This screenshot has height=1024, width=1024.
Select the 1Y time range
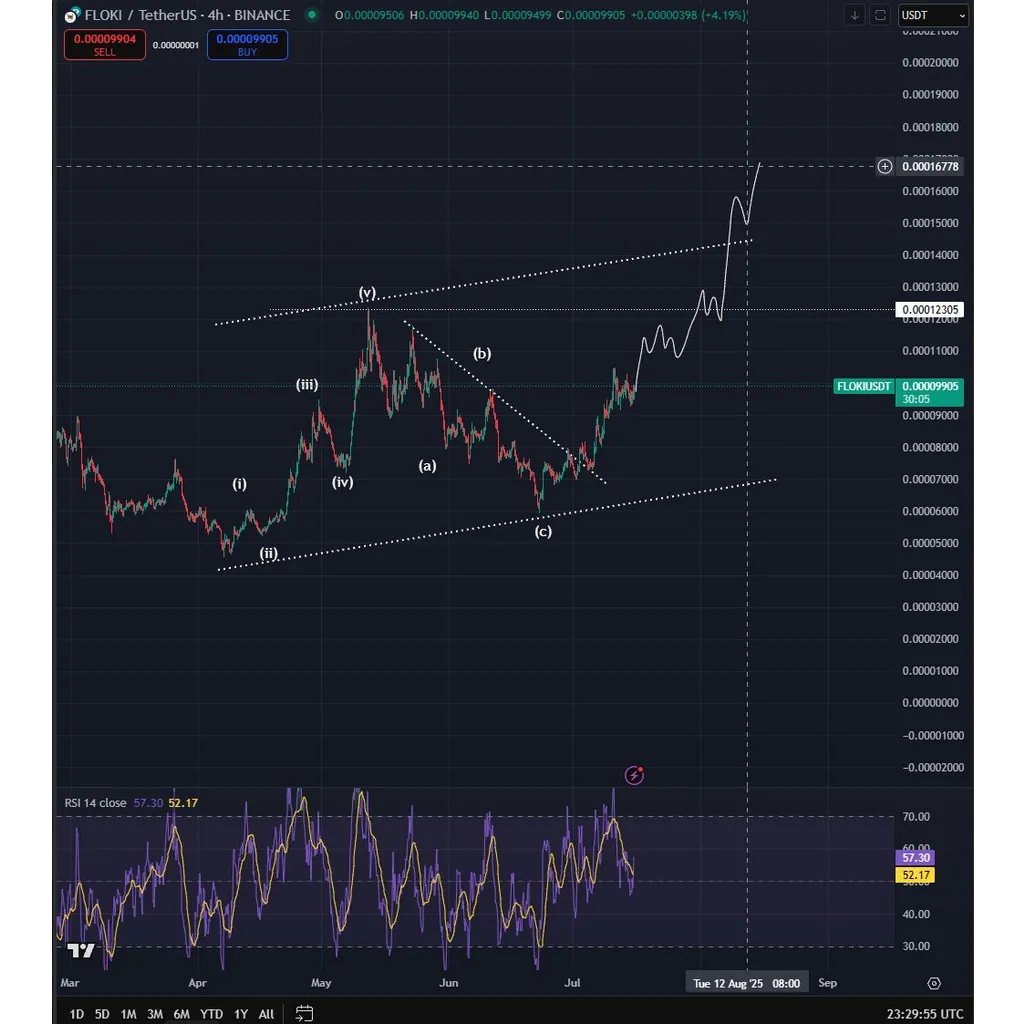[x=241, y=1014]
